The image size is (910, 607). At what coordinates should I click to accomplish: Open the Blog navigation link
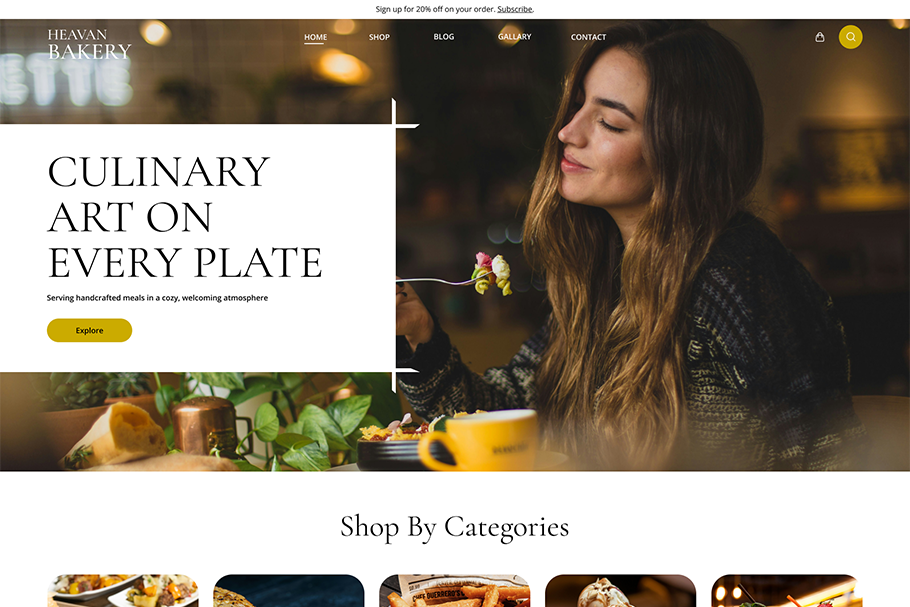443,37
